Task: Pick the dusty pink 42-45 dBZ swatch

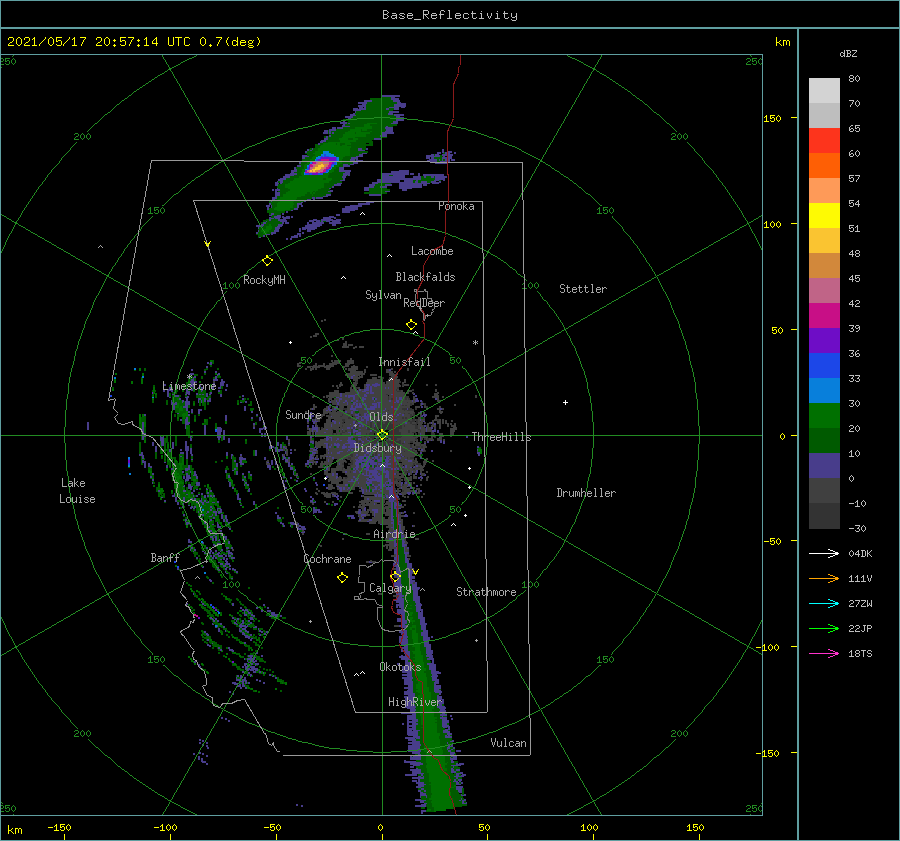Action: [x=824, y=291]
